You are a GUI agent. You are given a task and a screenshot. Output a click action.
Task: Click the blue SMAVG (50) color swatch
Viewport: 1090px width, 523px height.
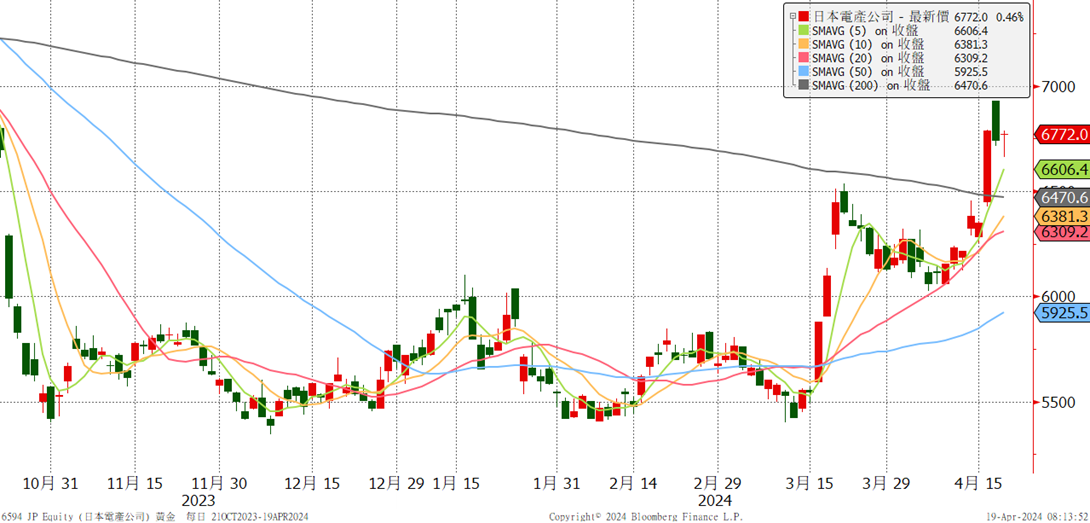coord(804,72)
